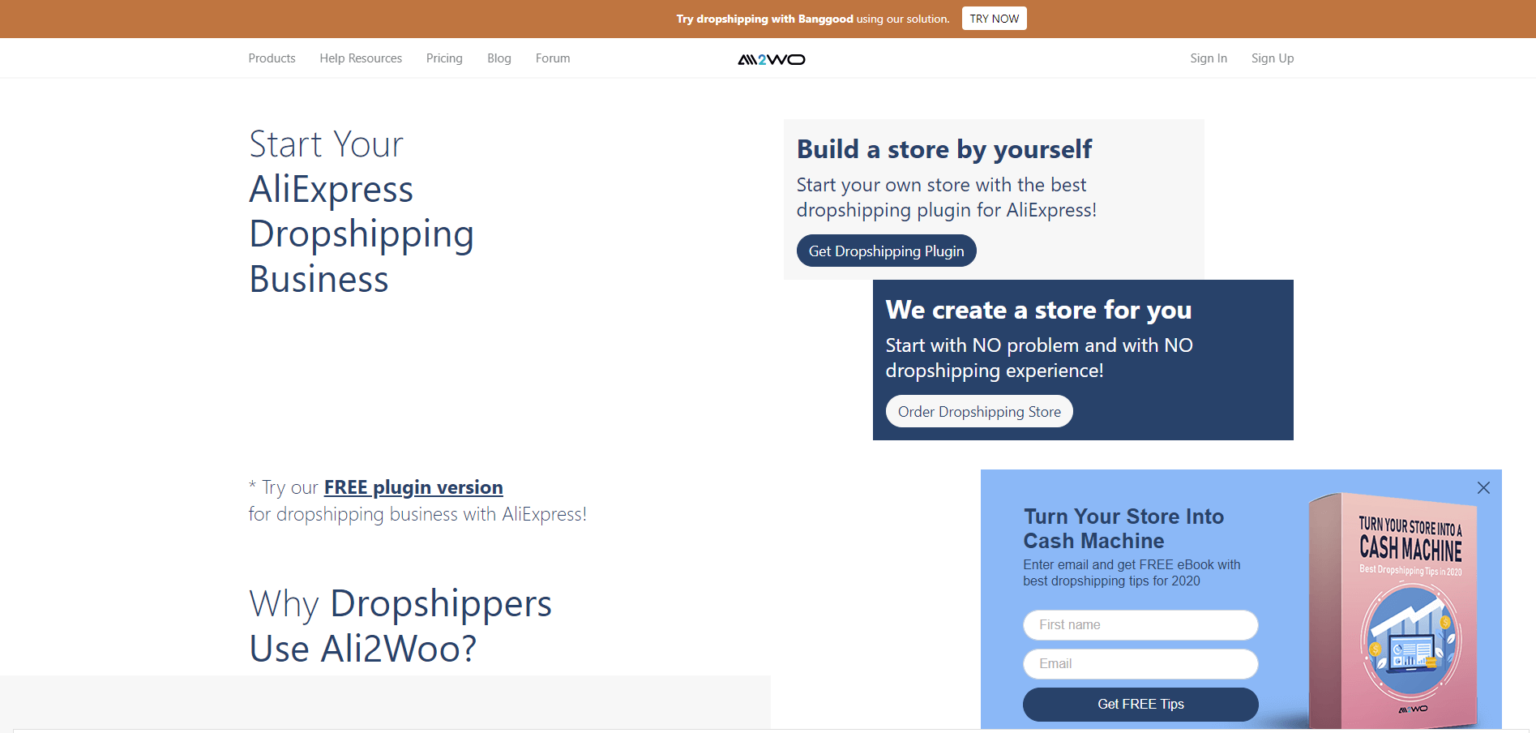Click the Order Dropshipping Store button
Viewport: 1536px width, 733px height.
tap(978, 411)
